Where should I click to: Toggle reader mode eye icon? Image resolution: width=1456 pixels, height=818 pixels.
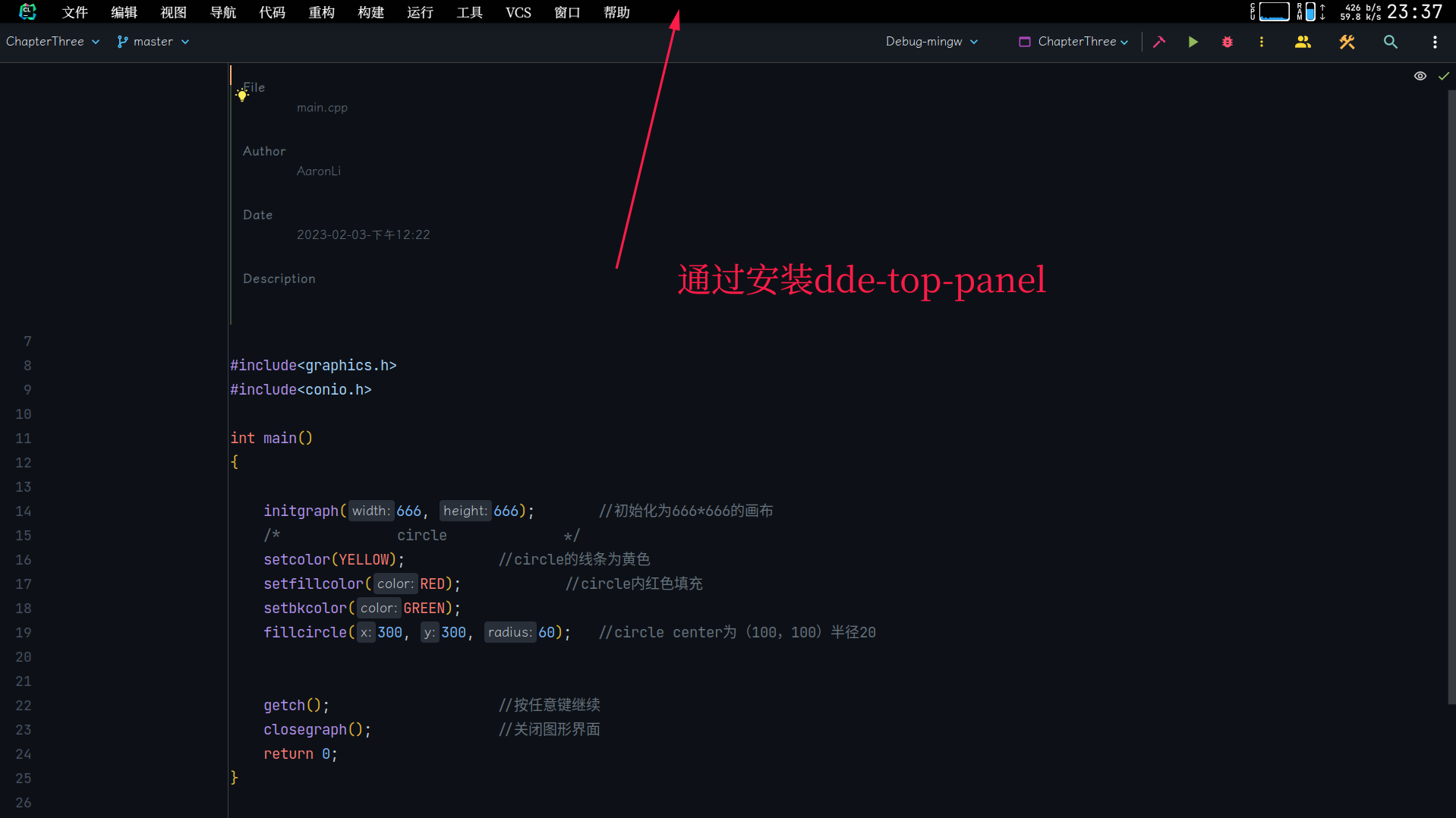click(1420, 76)
